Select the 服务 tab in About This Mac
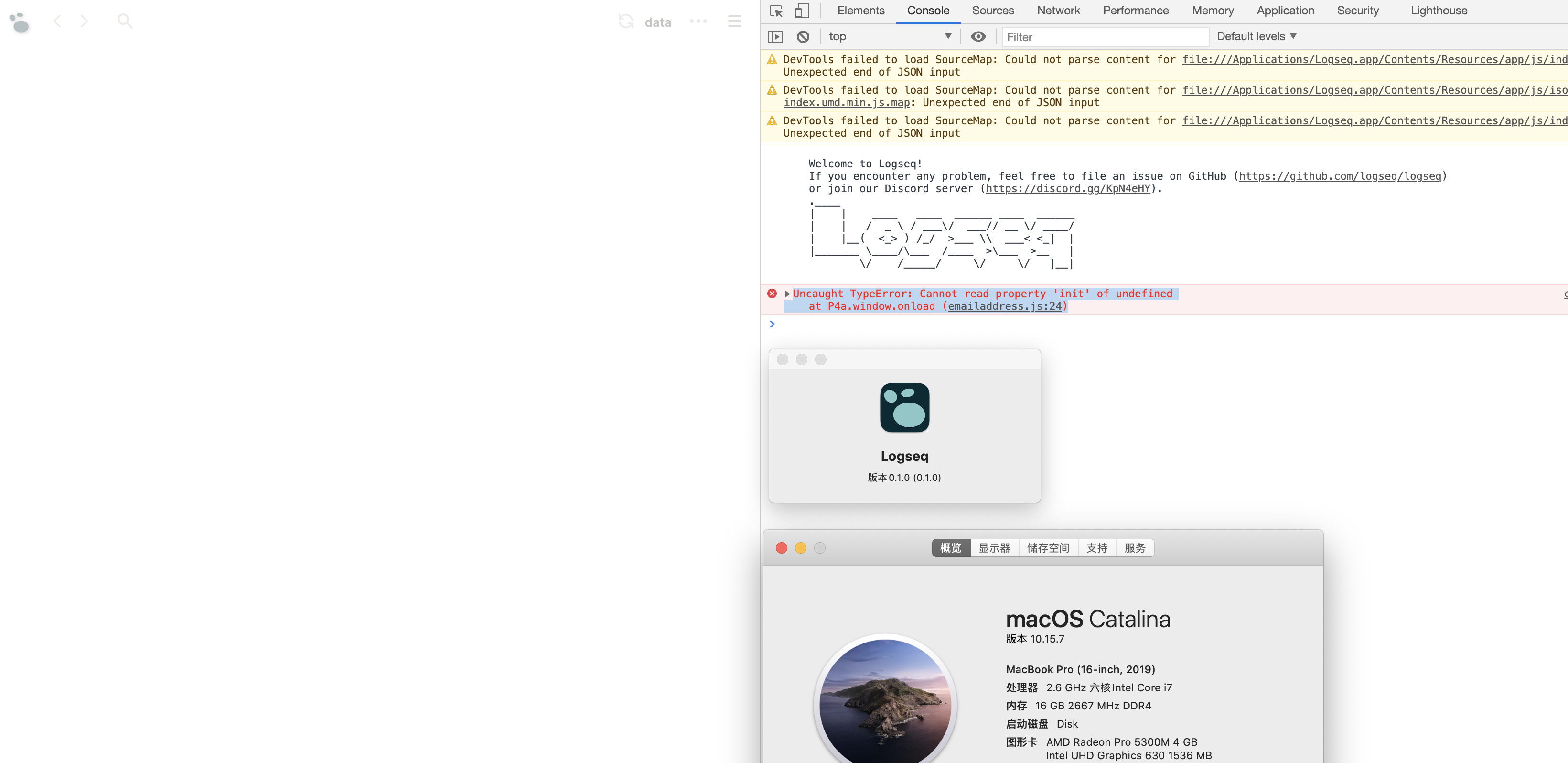Viewport: 1568px width, 763px height. coord(1135,548)
